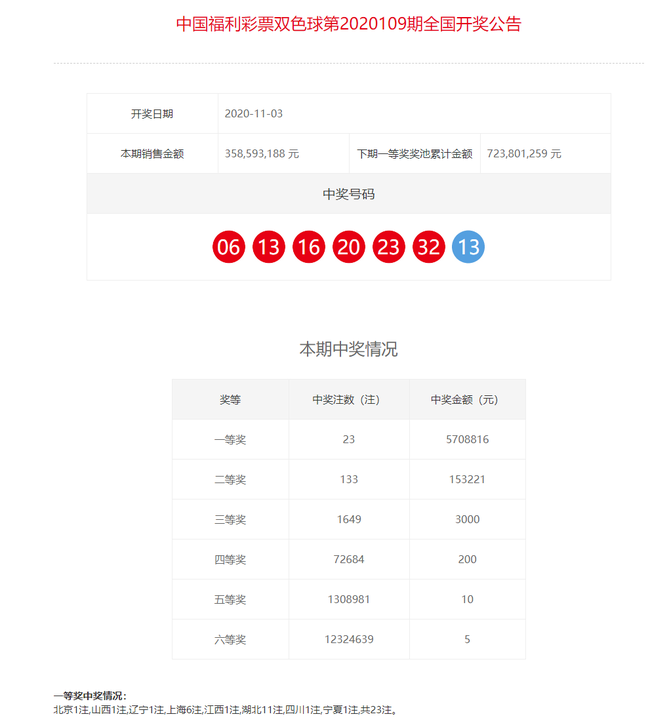
Task: Click the 中奖注数（注） column header
Action: click(349, 400)
